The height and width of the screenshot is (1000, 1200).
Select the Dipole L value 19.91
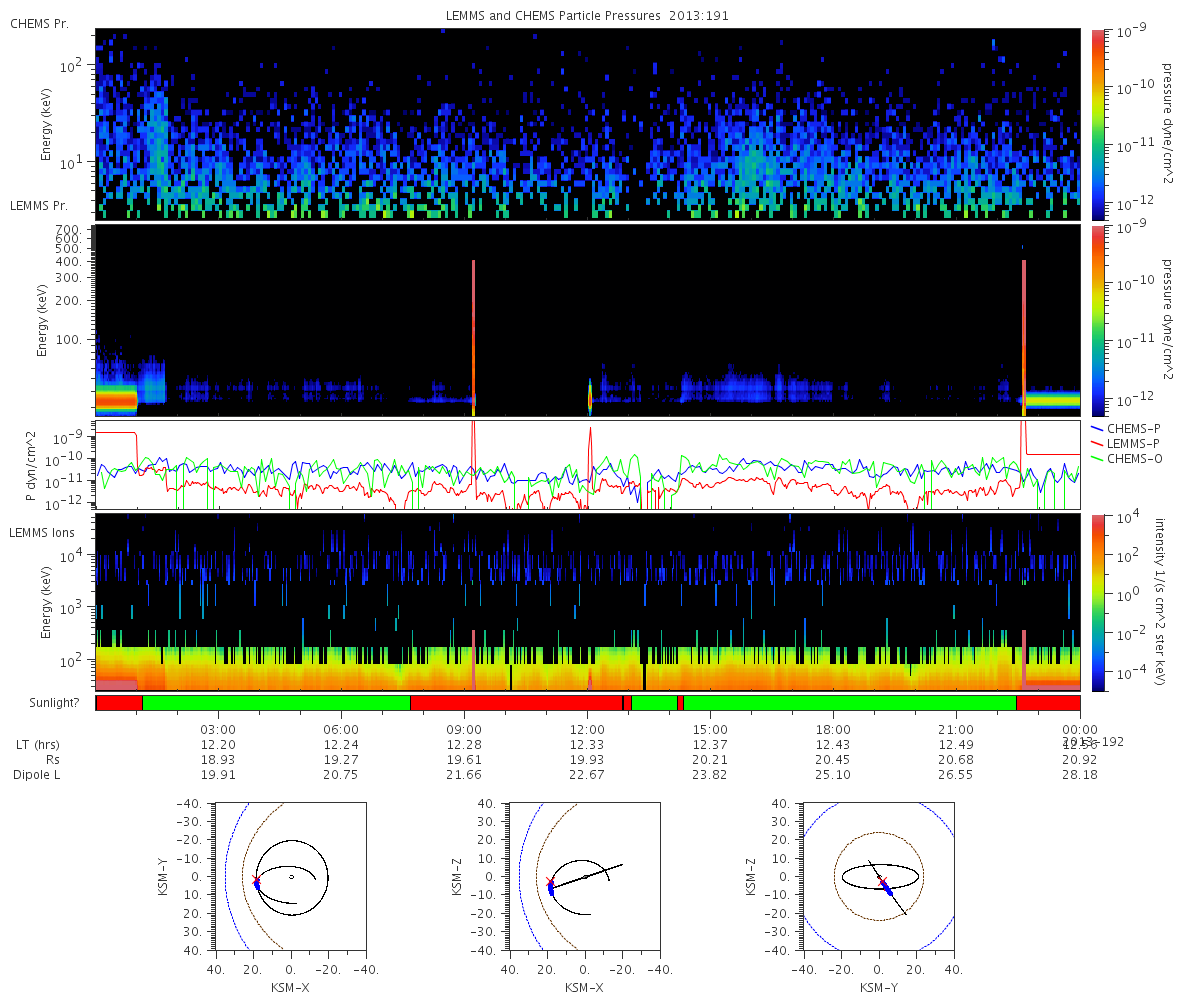(218, 775)
